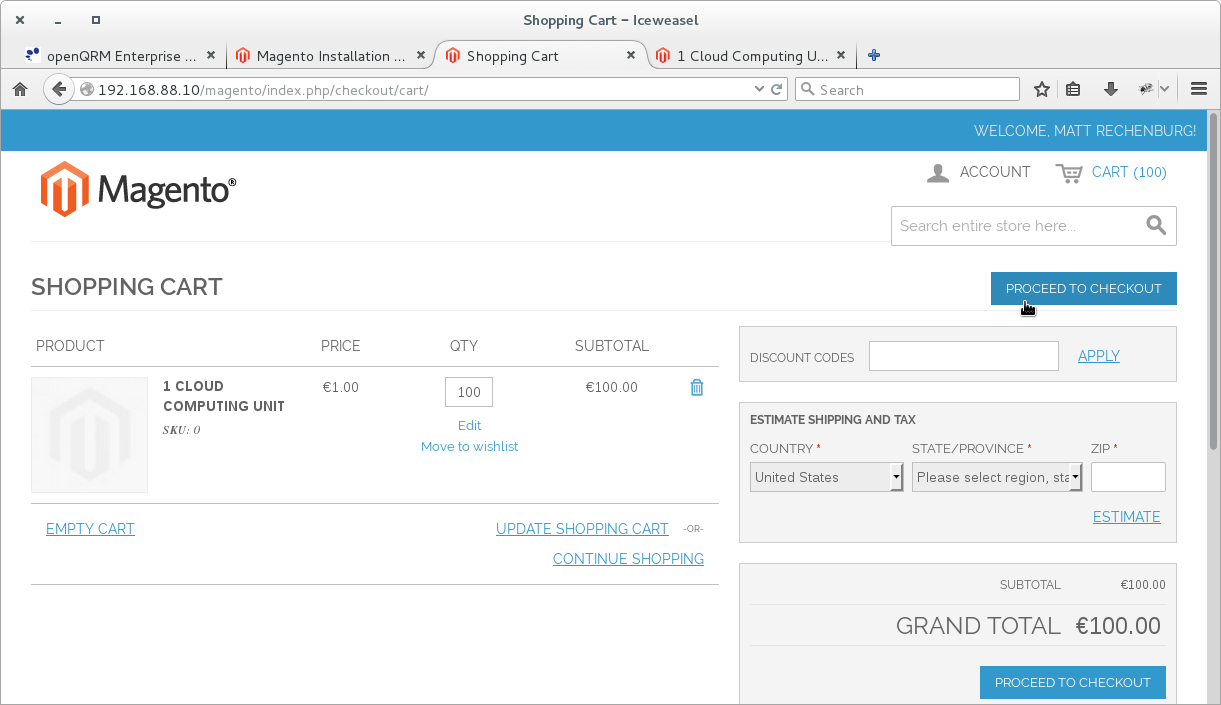This screenshot has width=1221, height=705.
Task: Focus the ZIP input field
Action: (x=1128, y=477)
